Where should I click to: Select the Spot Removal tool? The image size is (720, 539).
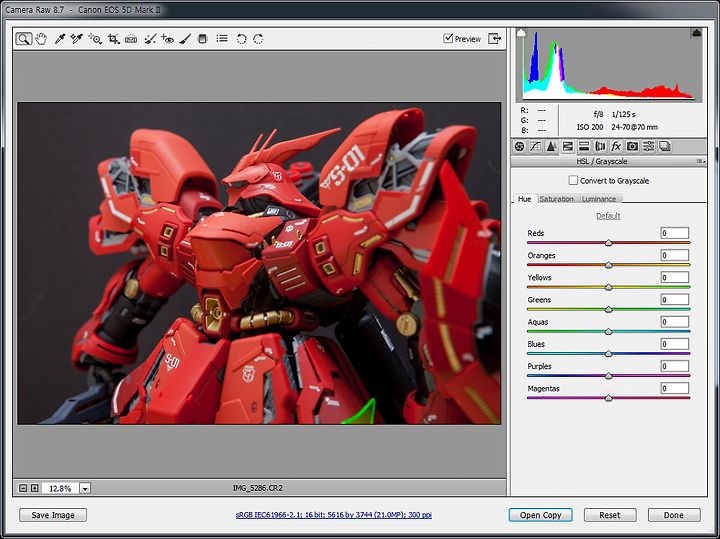point(150,39)
